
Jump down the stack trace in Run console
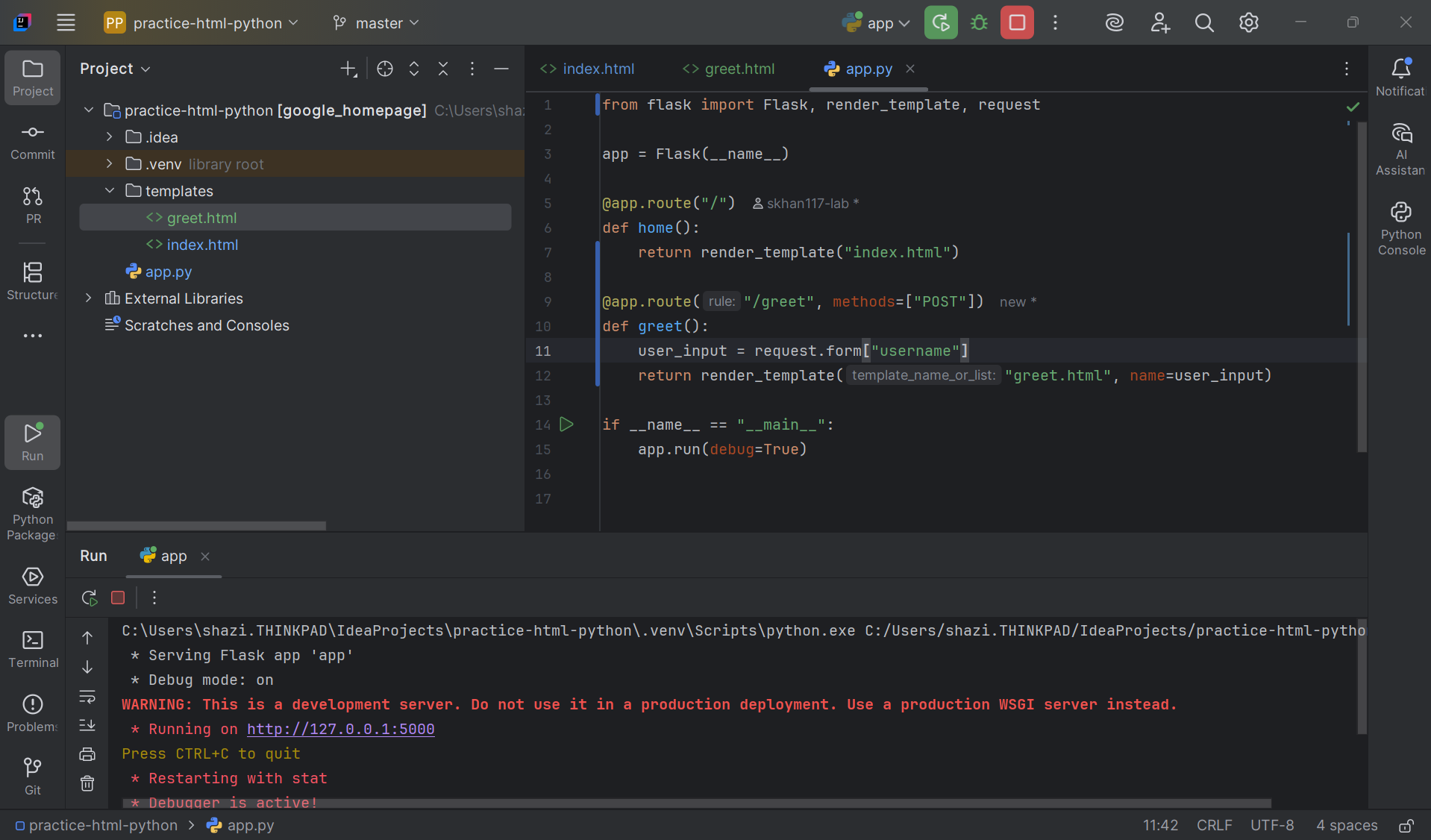point(87,667)
